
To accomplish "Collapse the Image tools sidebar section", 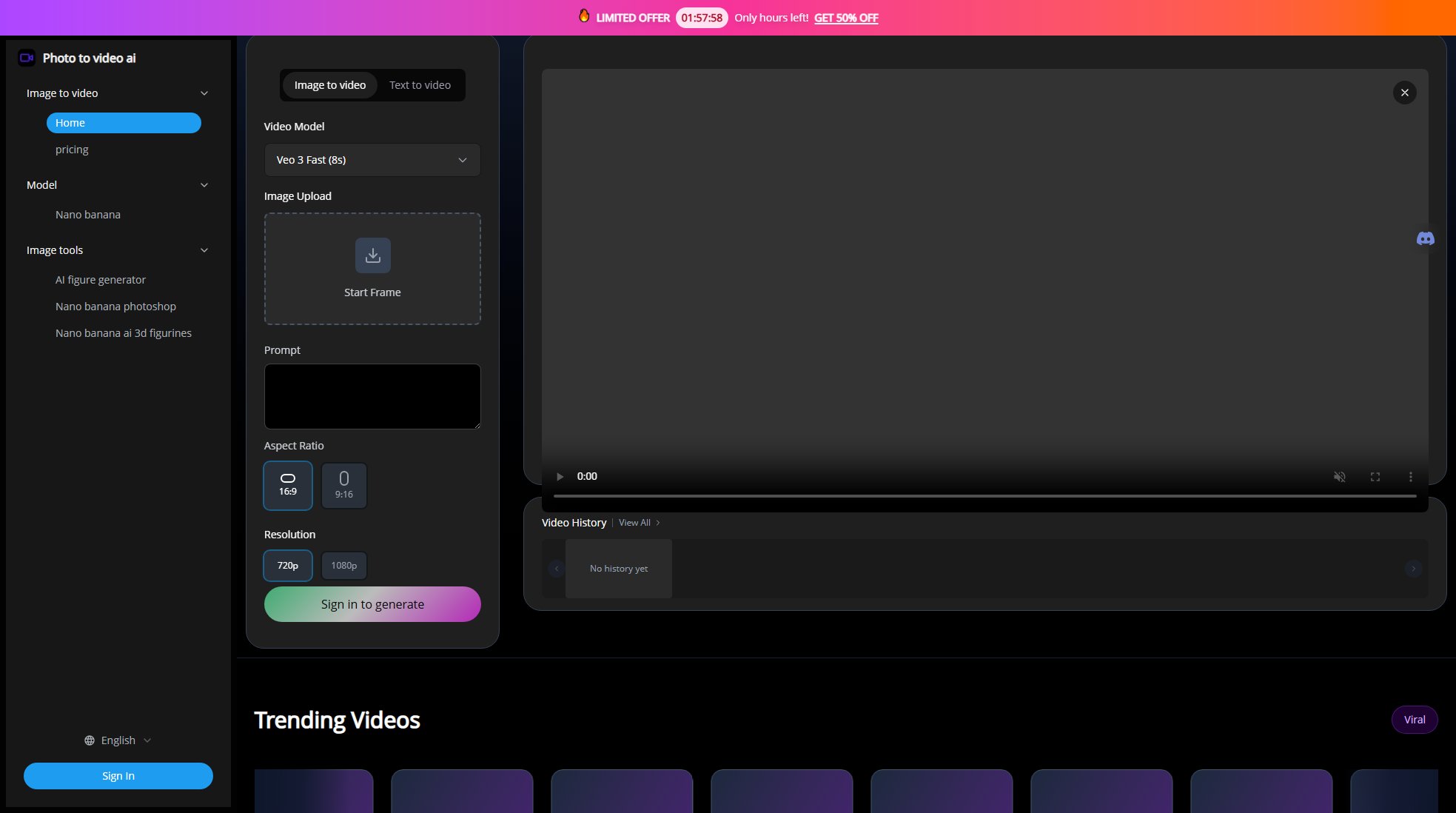I will point(204,250).
